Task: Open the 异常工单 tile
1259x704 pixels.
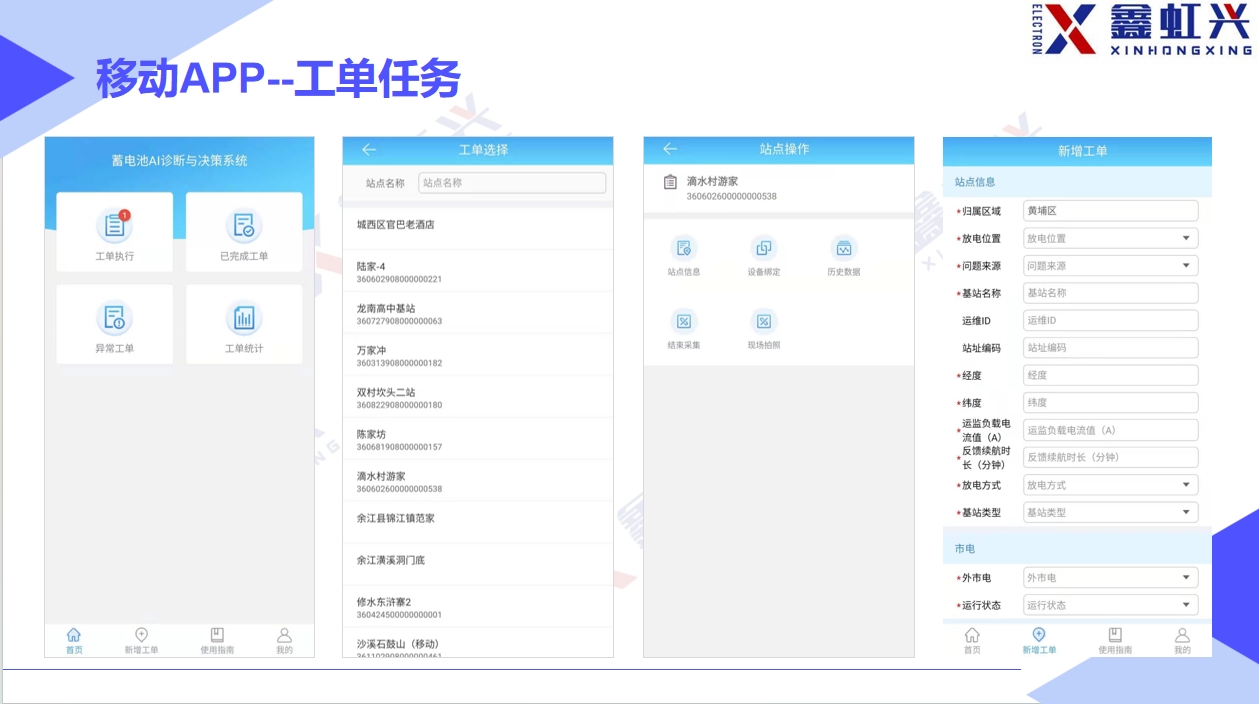Action: pos(114,324)
